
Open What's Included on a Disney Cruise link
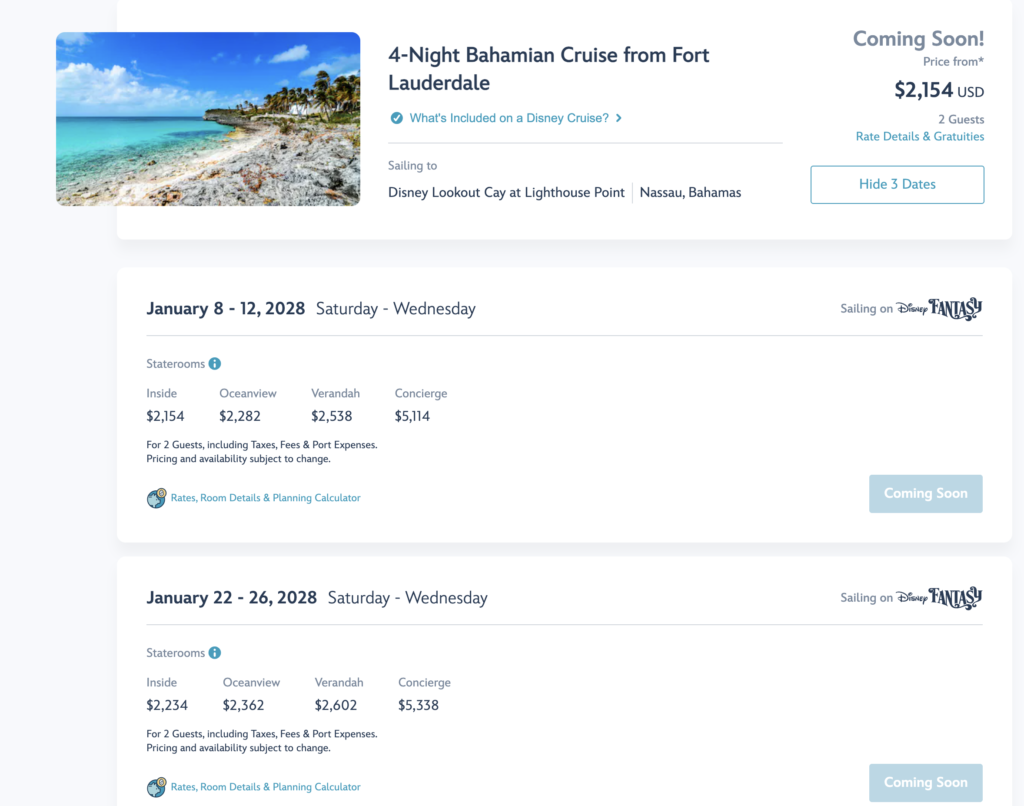509,118
